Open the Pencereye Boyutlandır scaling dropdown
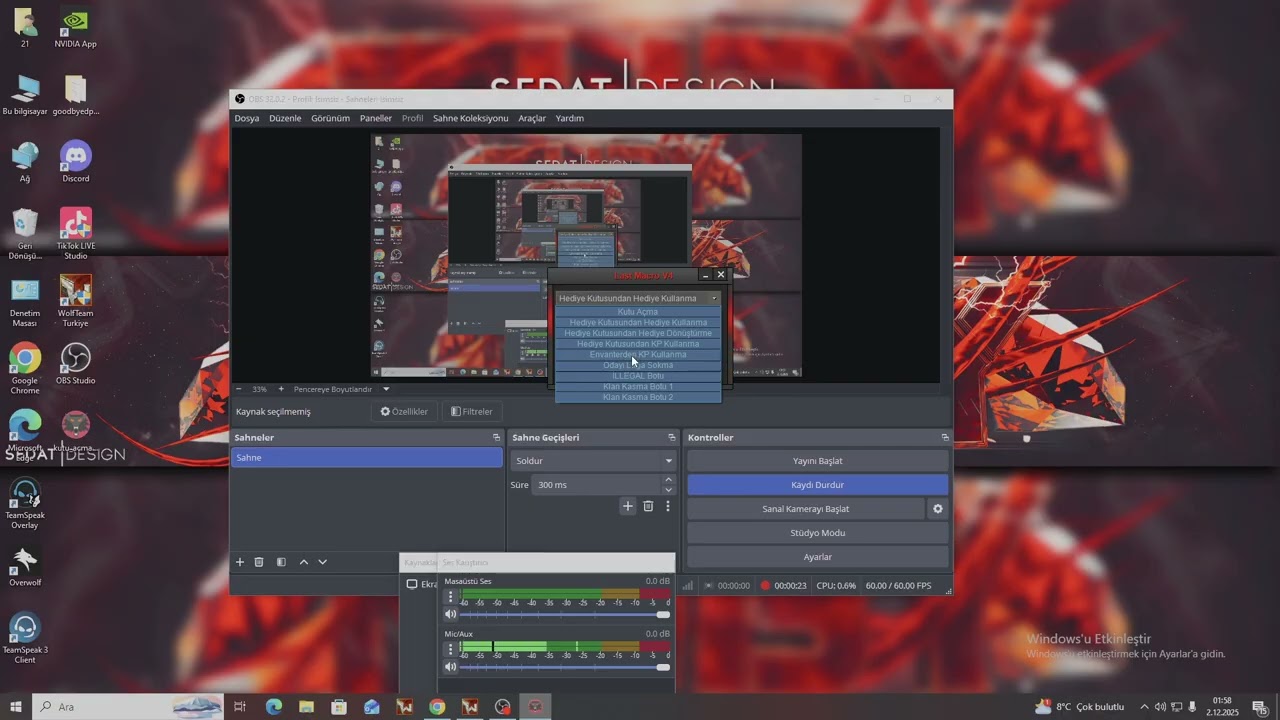 (x=341, y=389)
